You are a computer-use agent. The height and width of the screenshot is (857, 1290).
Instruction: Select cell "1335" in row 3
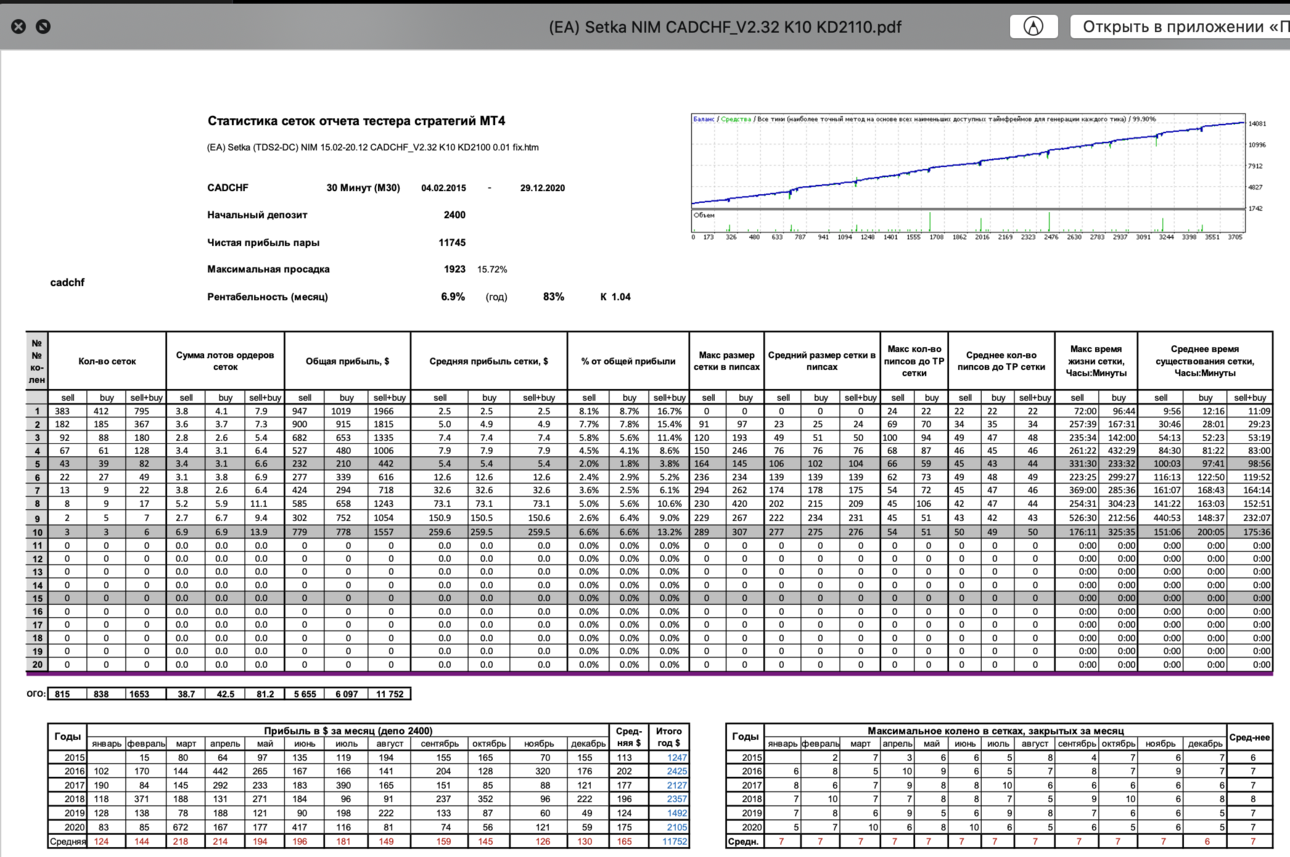(389, 438)
